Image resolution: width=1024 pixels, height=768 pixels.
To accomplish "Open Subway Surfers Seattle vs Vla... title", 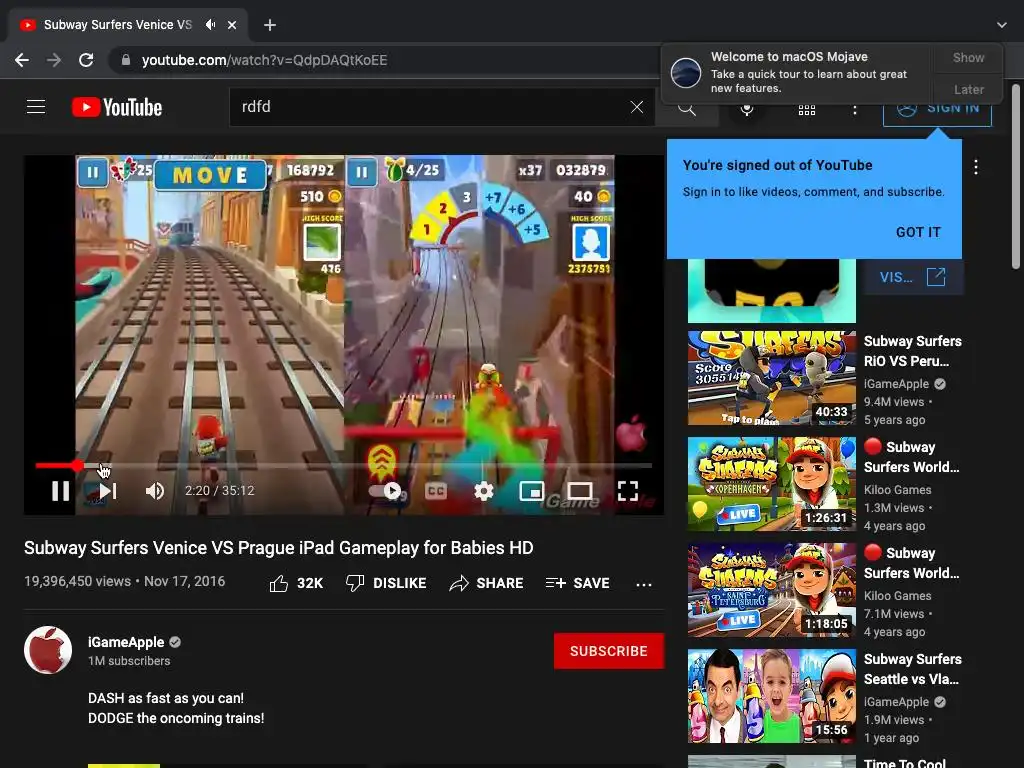I will pos(912,669).
